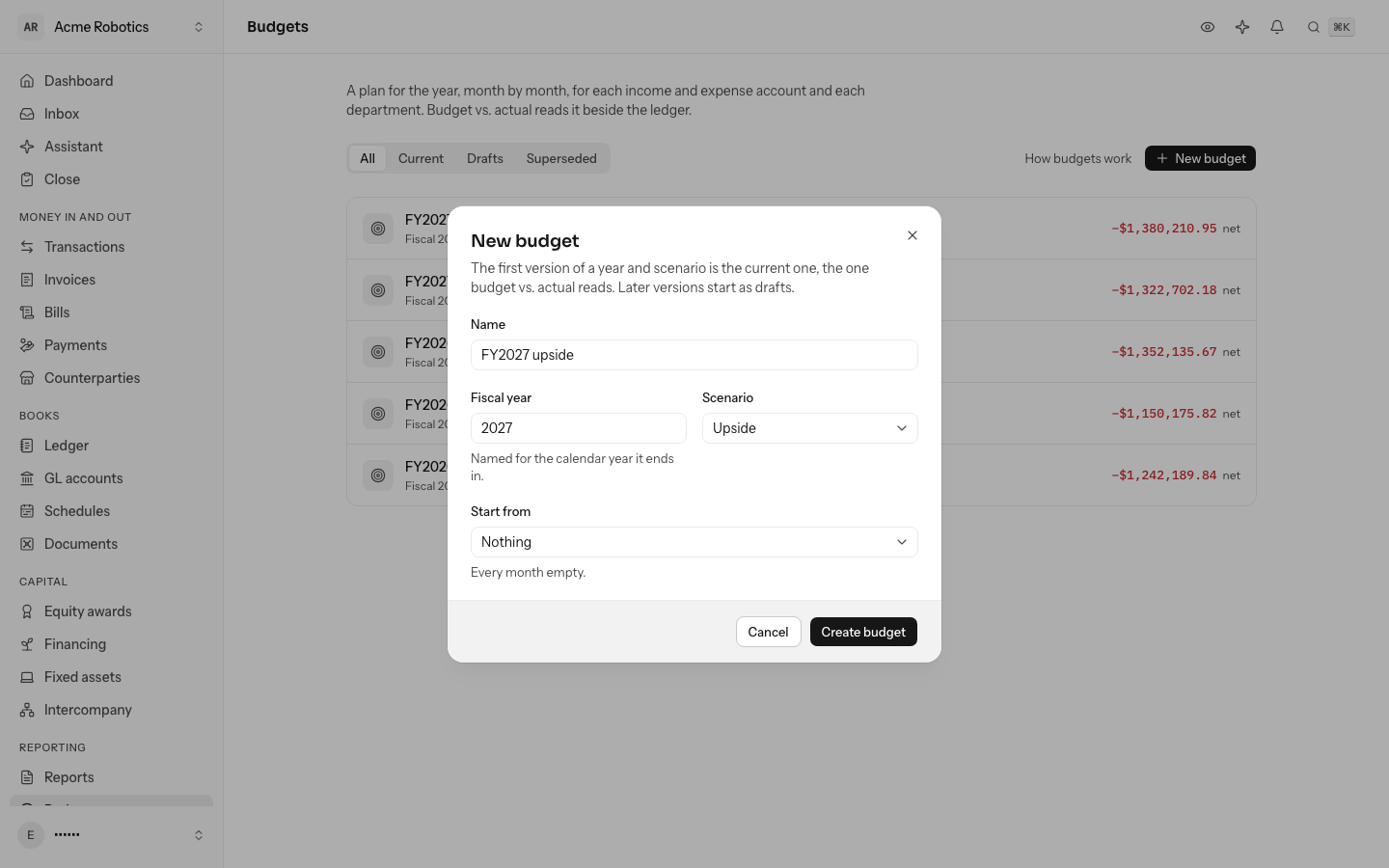This screenshot has height=868, width=1389.
Task: Close the New budget dialog with the X
Action: tap(912, 235)
